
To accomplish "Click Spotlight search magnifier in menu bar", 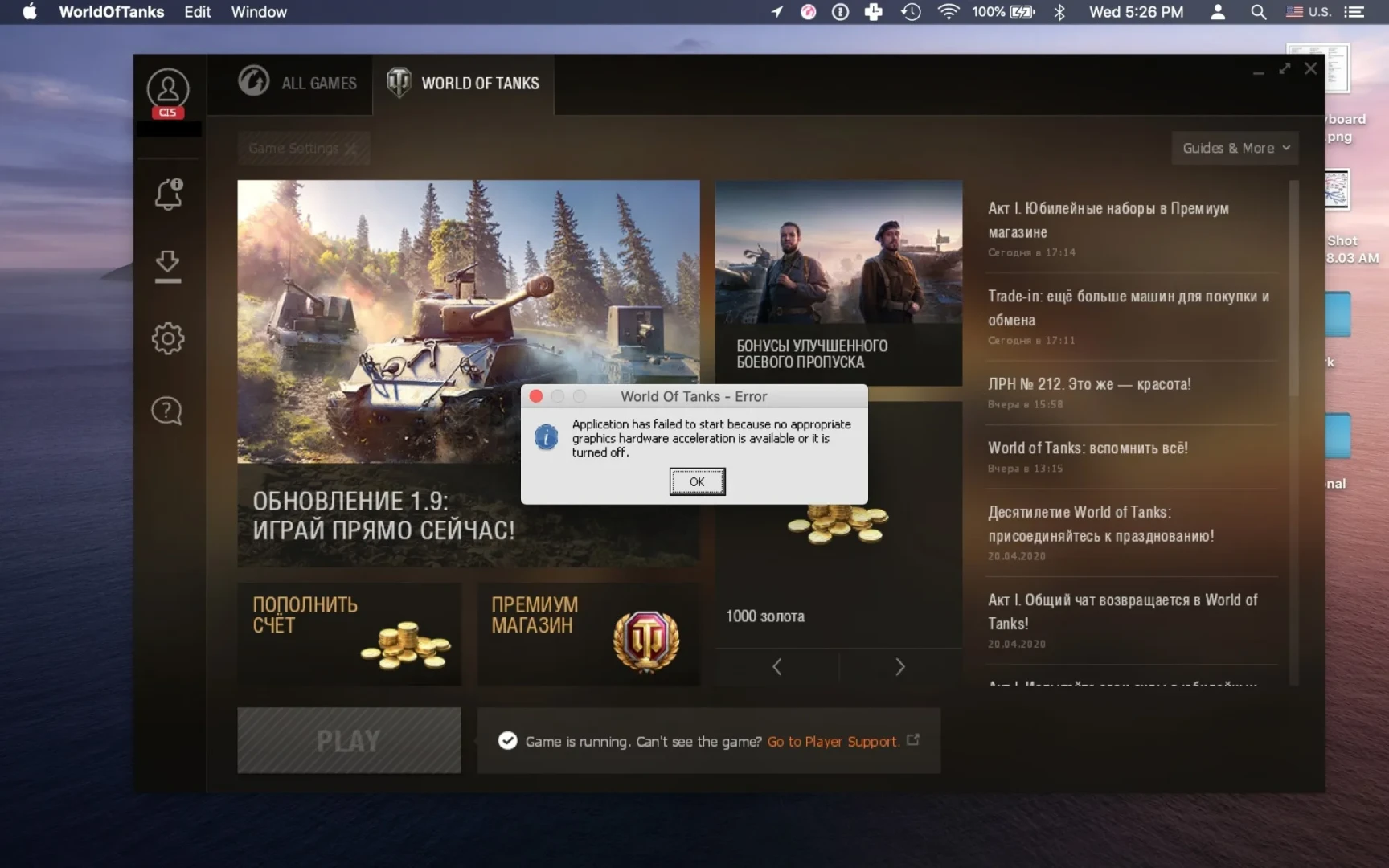I will point(1258,12).
